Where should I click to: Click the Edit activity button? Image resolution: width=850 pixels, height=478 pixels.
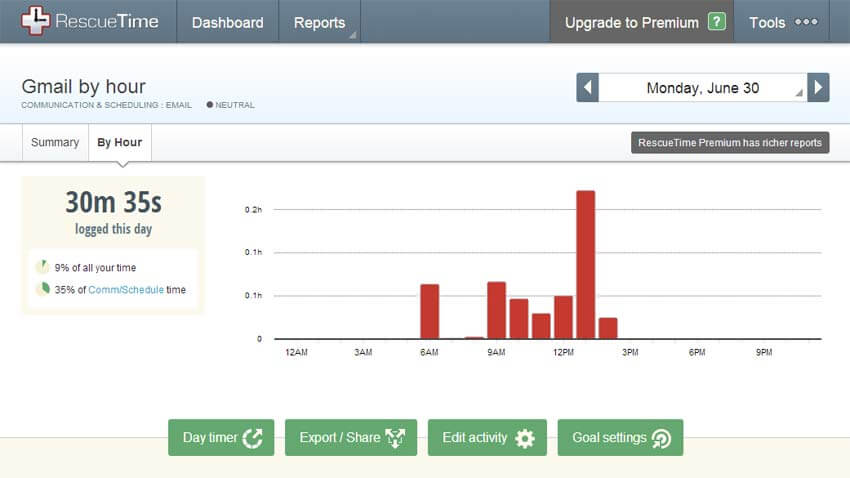pyautogui.click(x=487, y=437)
